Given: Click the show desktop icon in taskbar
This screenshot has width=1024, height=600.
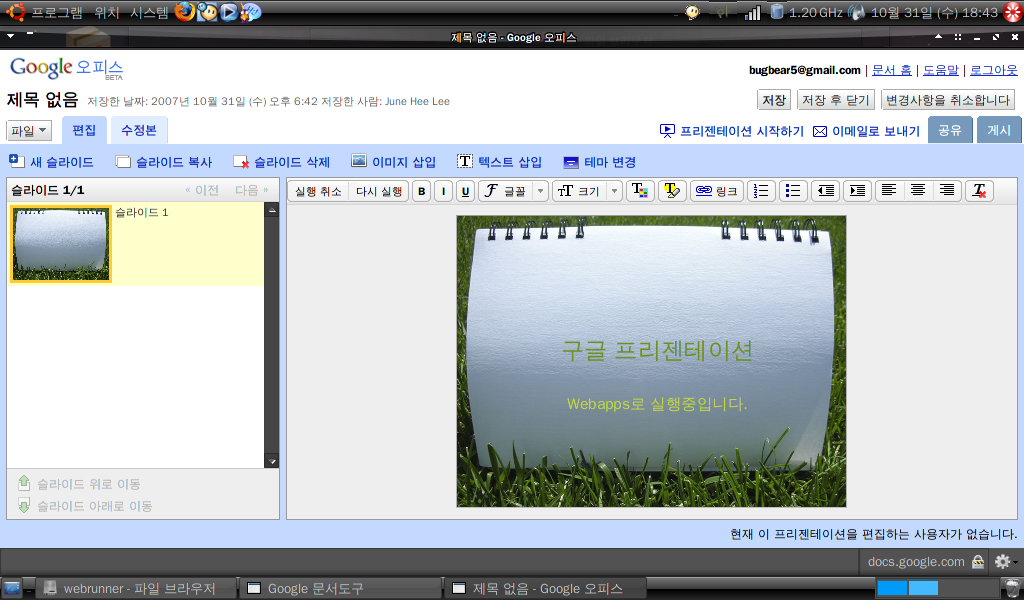Looking at the screenshot, I should point(12,588).
